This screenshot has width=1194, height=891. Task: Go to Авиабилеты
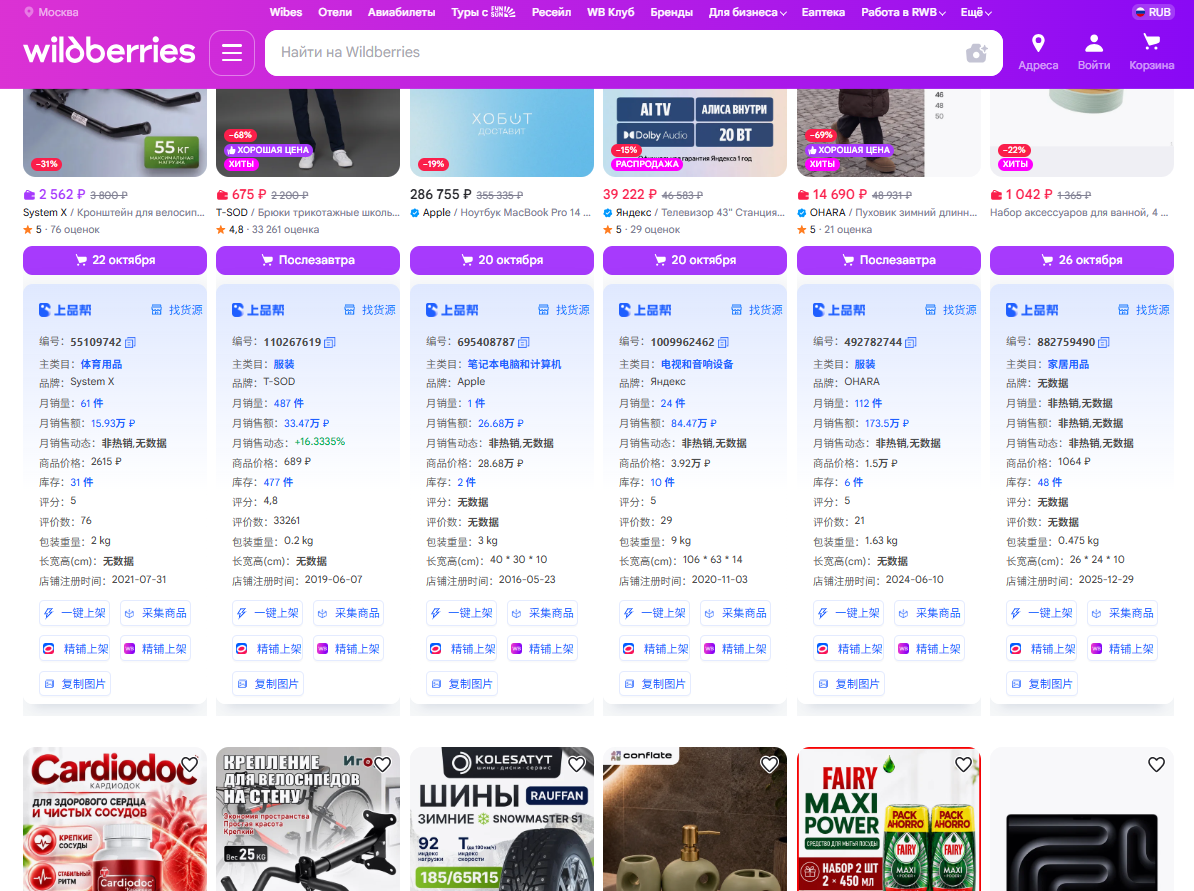401,12
